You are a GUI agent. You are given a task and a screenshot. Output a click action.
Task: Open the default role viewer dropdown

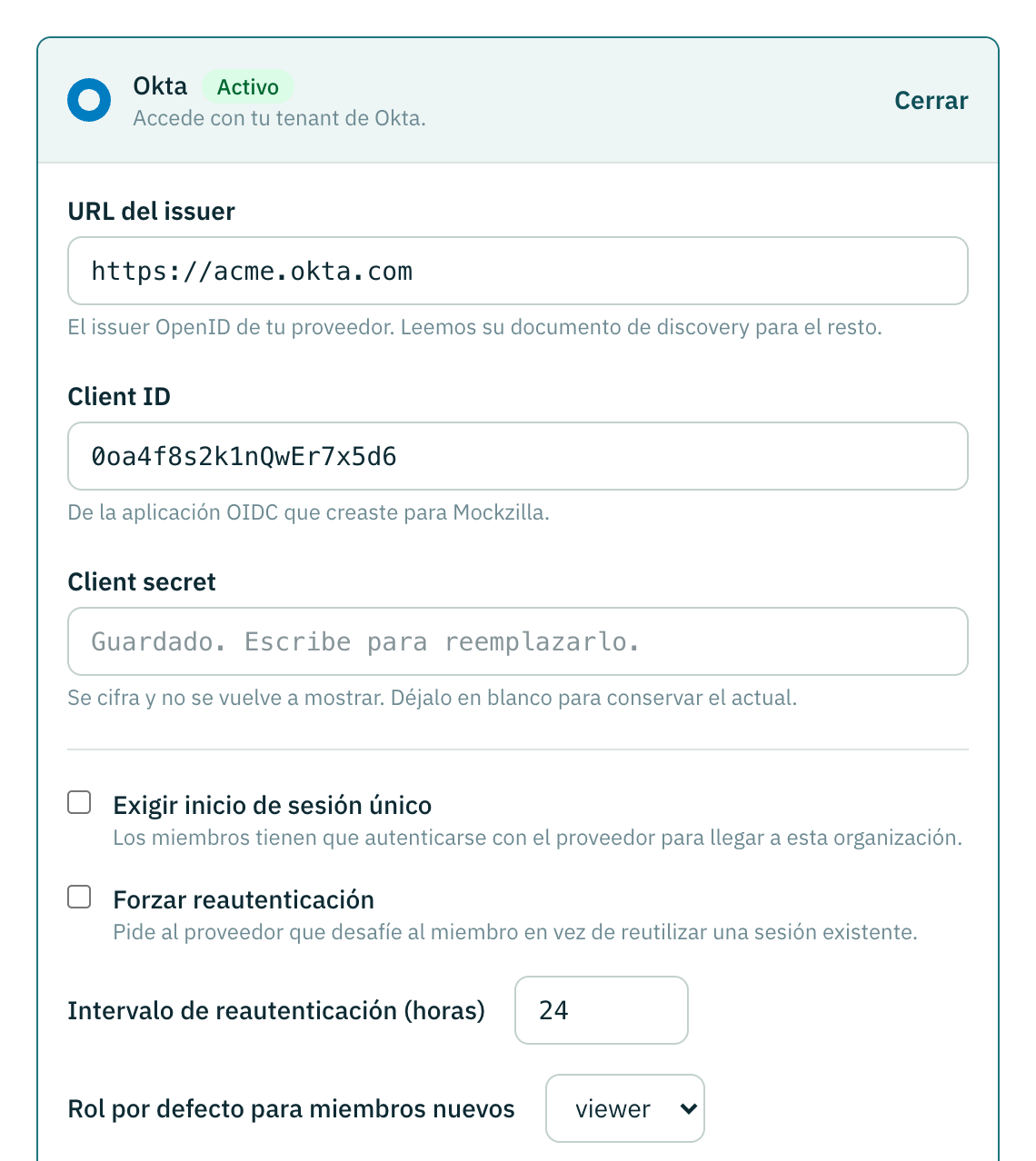[625, 1108]
